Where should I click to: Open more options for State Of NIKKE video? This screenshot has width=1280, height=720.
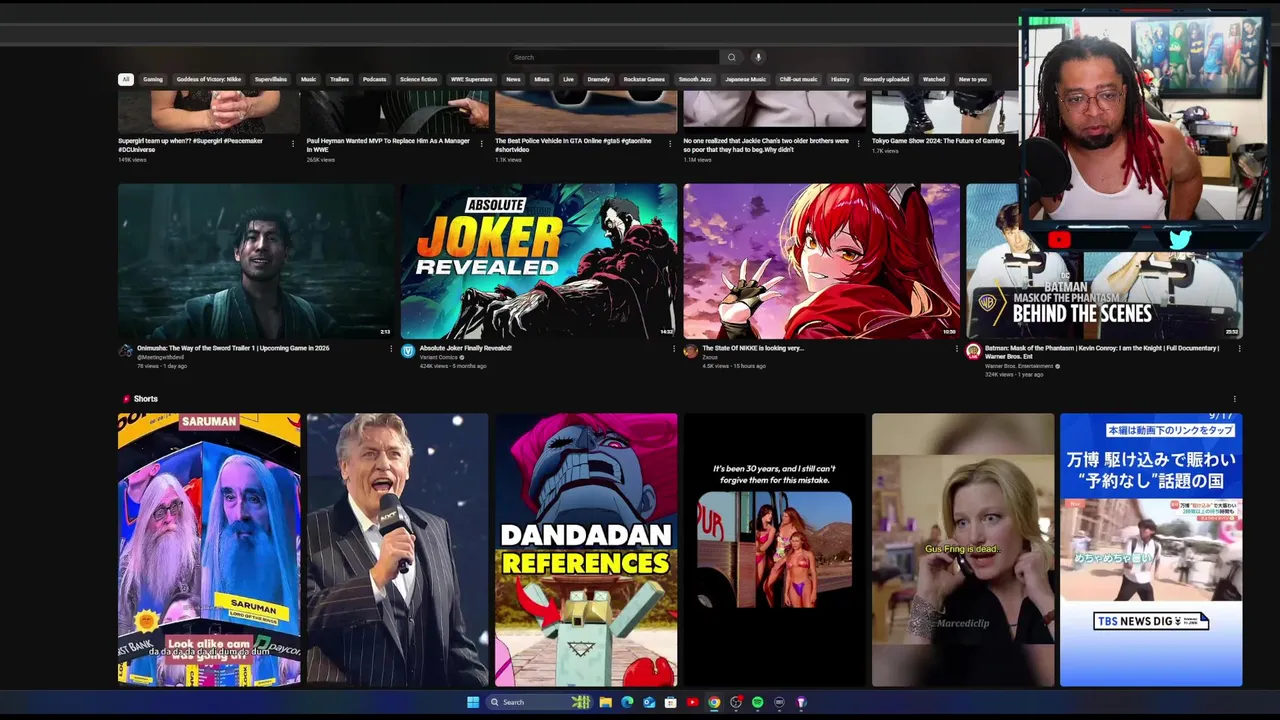click(x=957, y=349)
